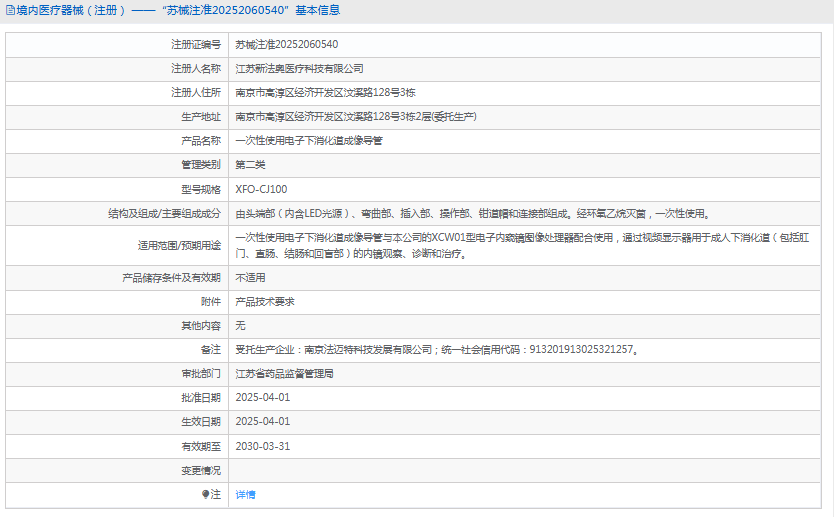Select production address with 委托生产 note
The height and width of the screenshot is (517, 834).
coord(356,116)
